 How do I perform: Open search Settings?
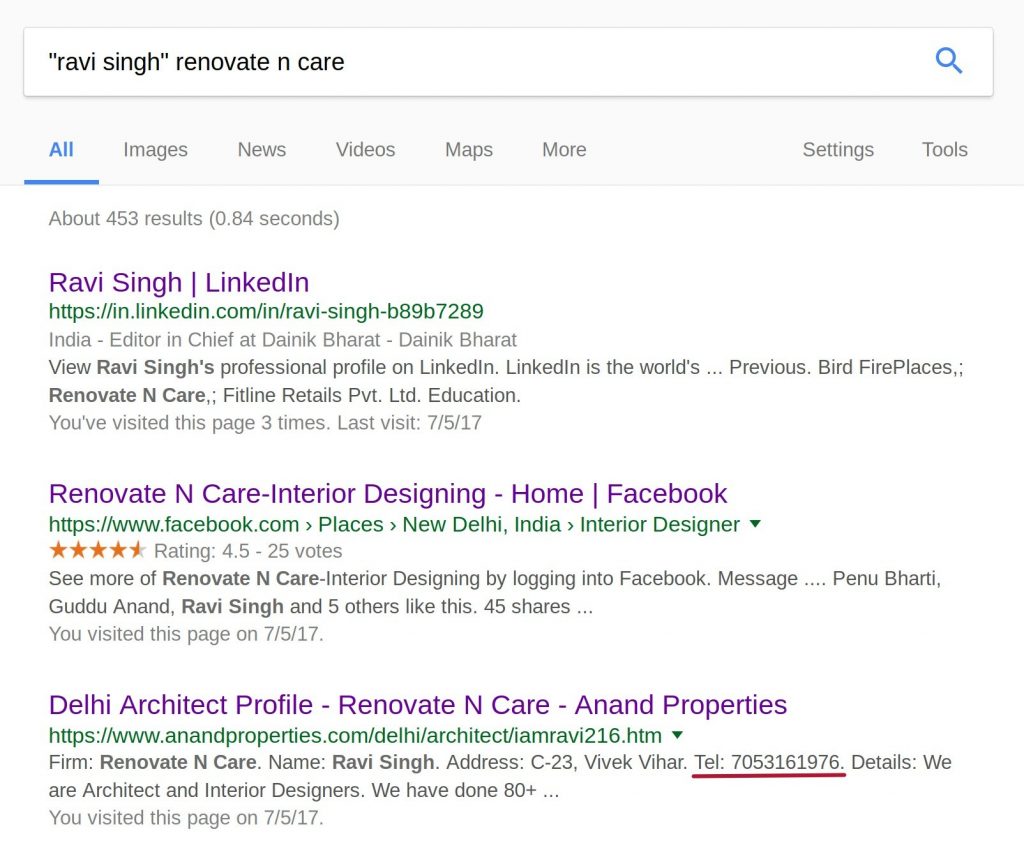(838, 150)
